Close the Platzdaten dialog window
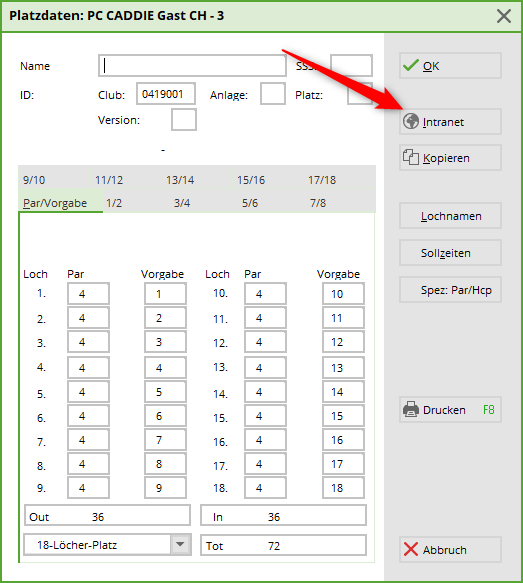The image size is (523, 583). 504,16
